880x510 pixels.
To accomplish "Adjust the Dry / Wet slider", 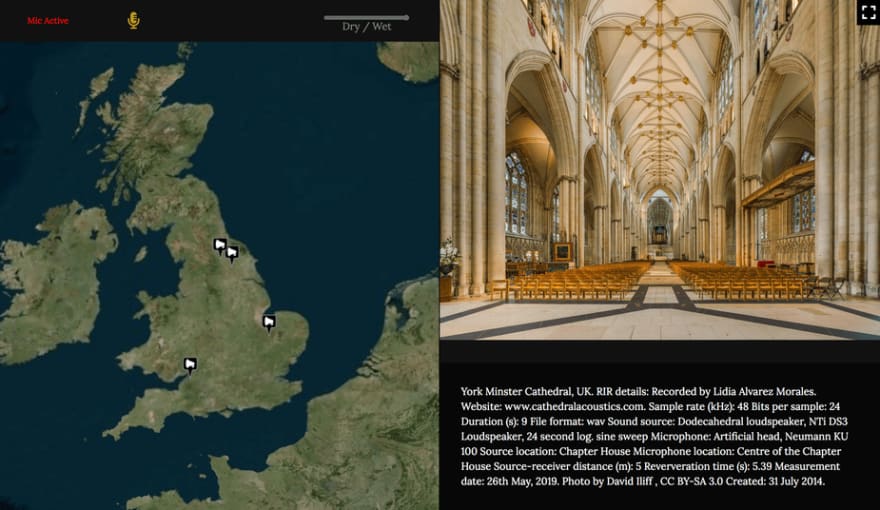I will [x=366, y=18].
